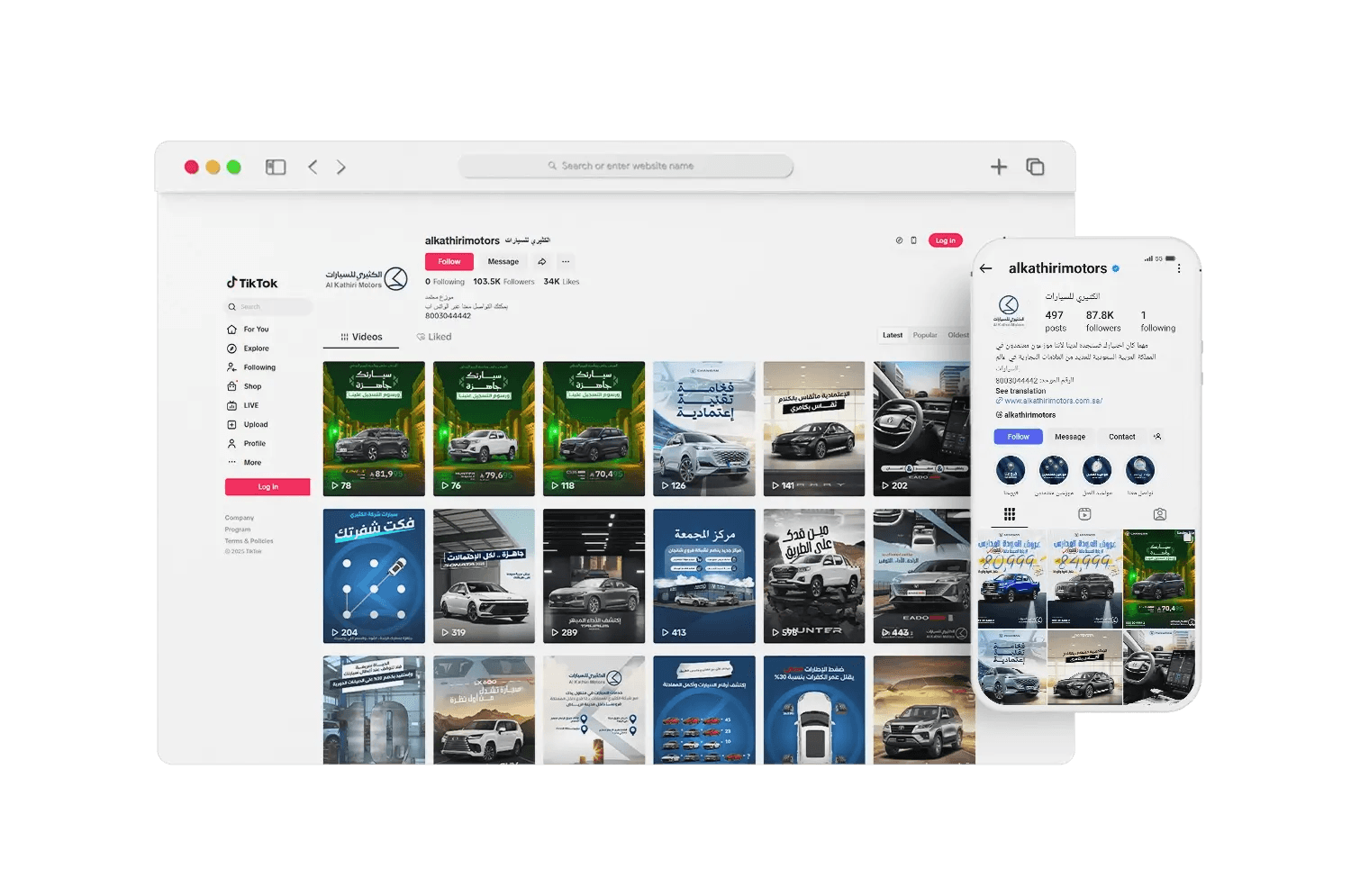1351x896 pixels.
Task: Switch to the Instagram Reels tab
Action: tap(1084, 514)
